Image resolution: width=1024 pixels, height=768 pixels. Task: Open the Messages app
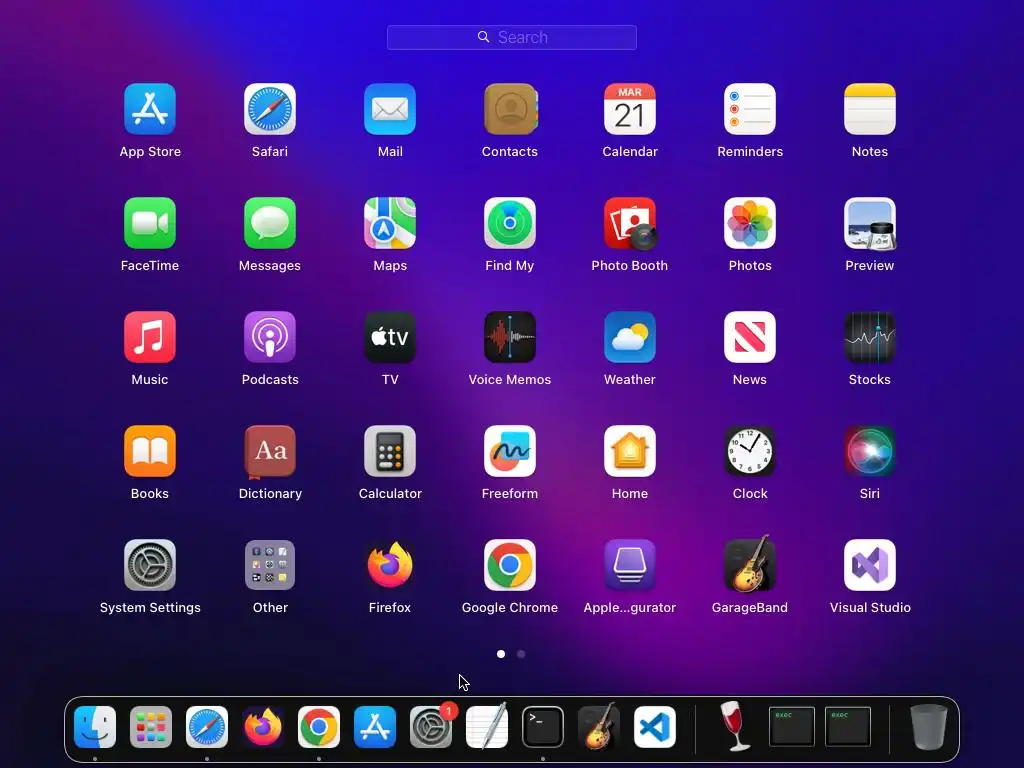270,223
